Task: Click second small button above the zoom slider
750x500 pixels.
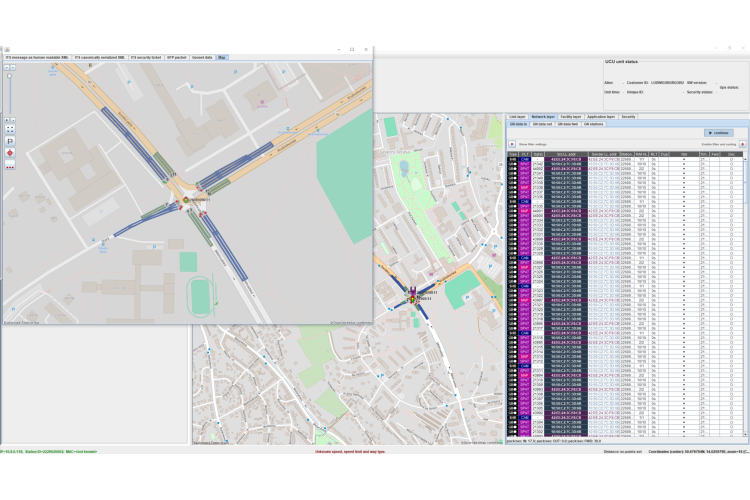Action: click(13, 67)
